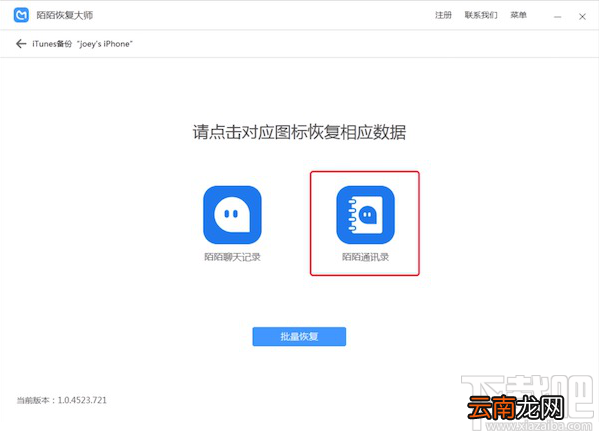Image resolution: width=601 pixels, height=436 pixels.
Task: Click the 陌陌恢复大师 title text
Action: 65,15
